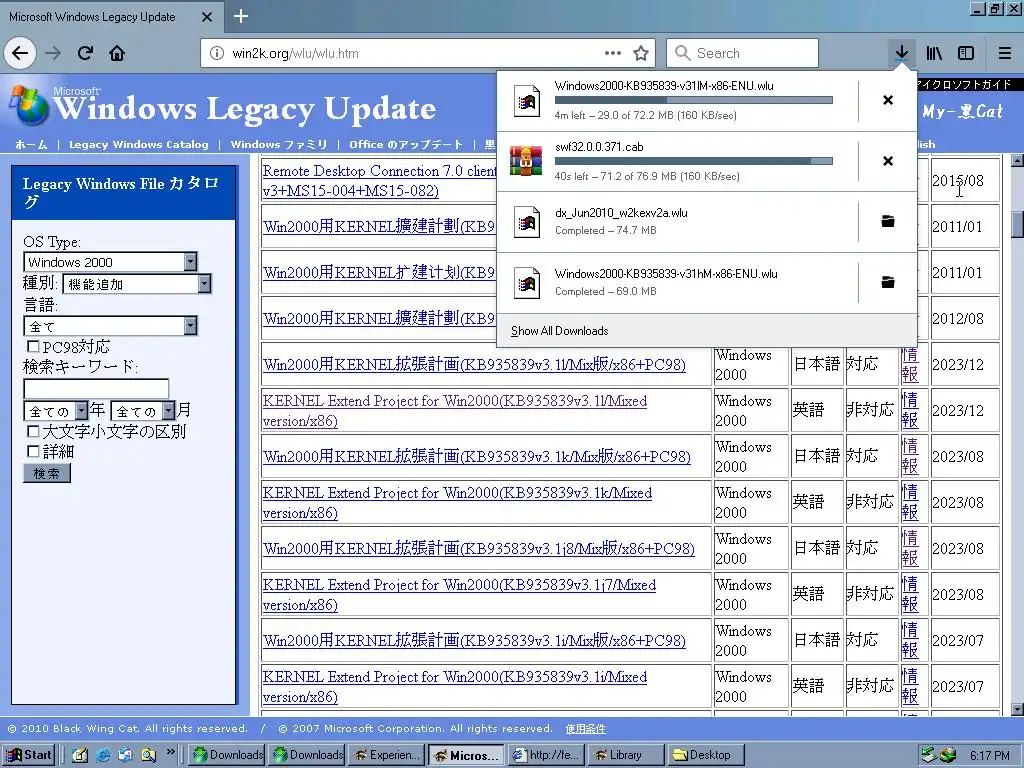
Task: Switch to the http://fe... taskbar window
Action: 546,755
